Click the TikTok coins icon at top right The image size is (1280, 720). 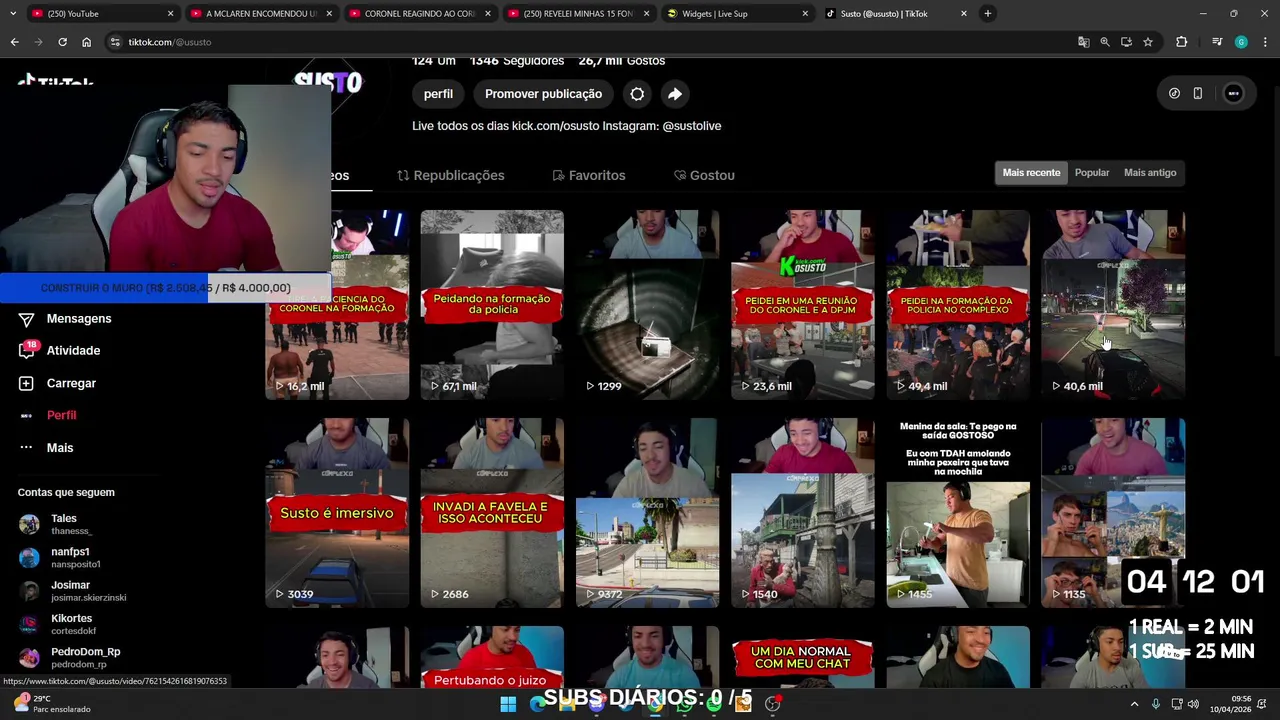(x=1174, y=93)
